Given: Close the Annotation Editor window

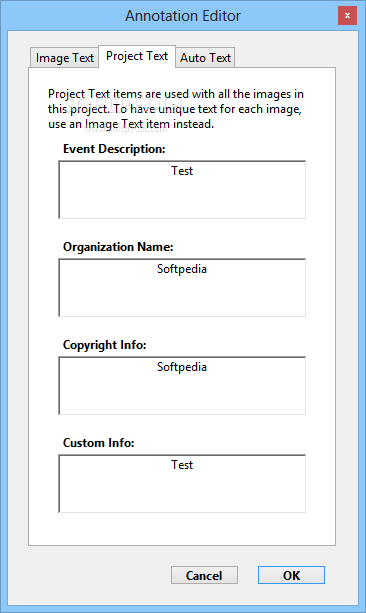Looking at the screenshot, I should [x=347, y=16].
